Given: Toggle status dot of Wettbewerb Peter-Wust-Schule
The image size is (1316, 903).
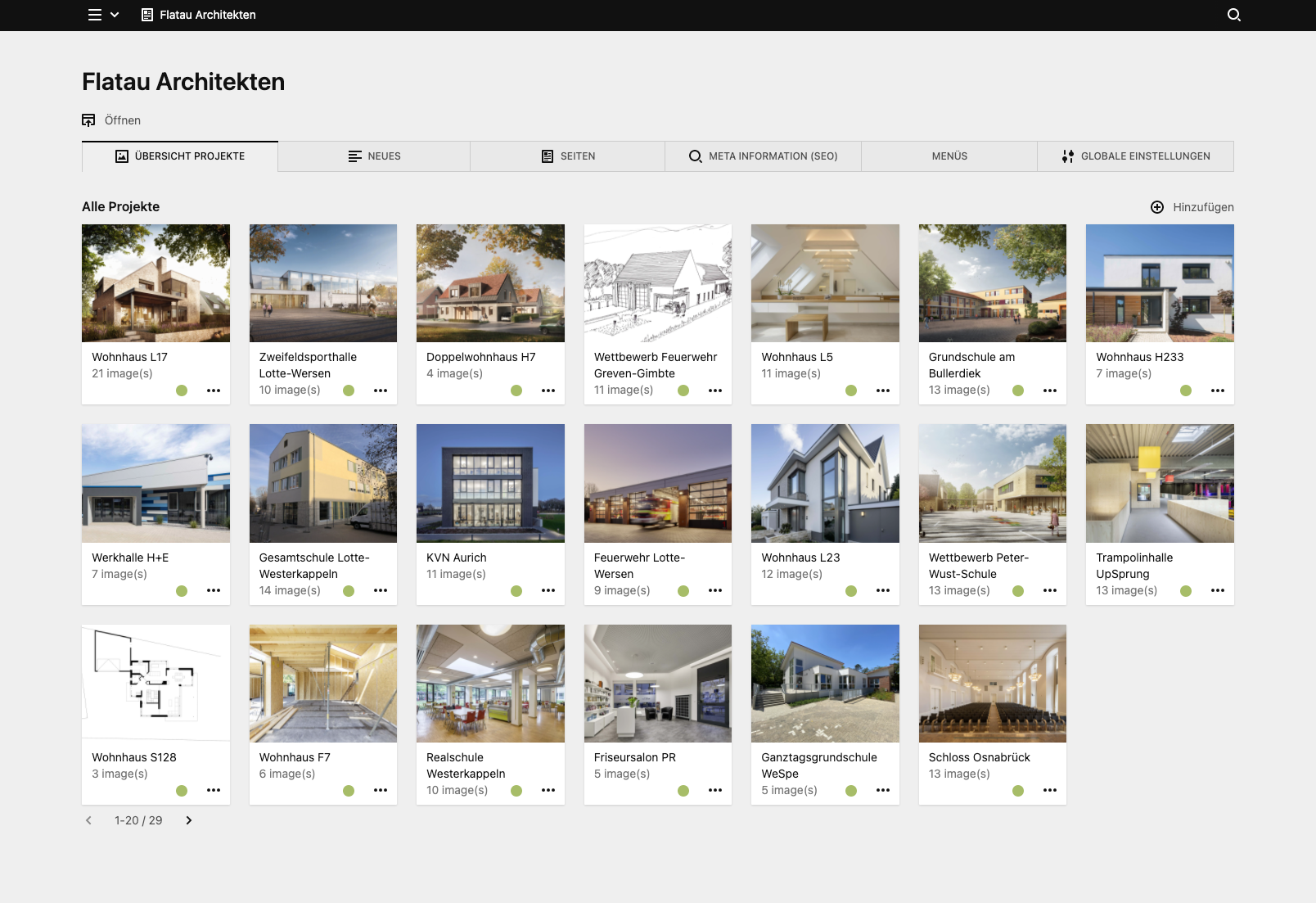Looking at the screenshot, I should (1018, 591).
